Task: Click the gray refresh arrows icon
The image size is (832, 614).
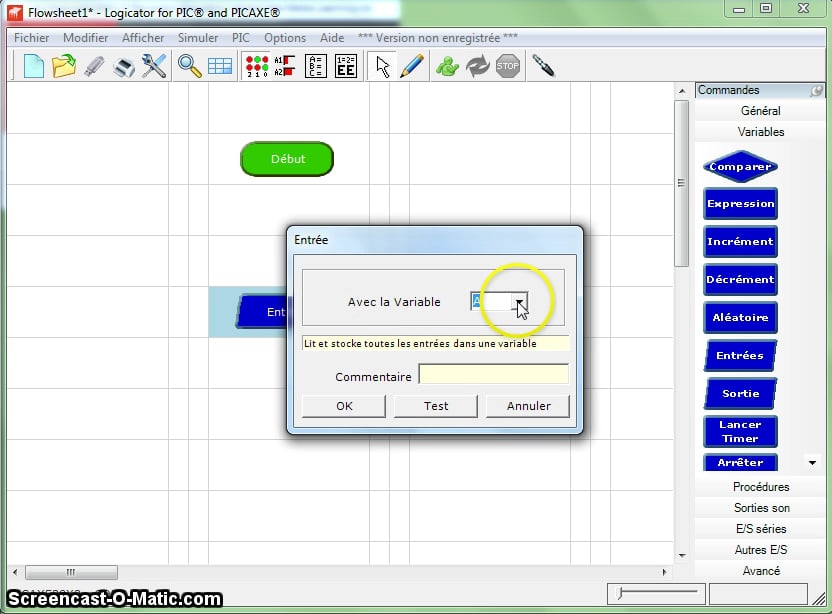Action: coord(478,66)
